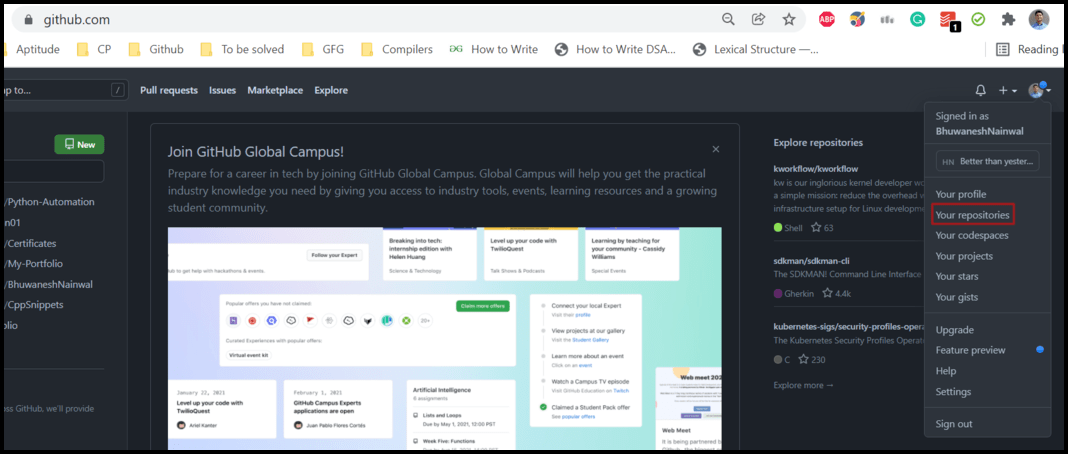
Task: Click the 230 stars icon
Action: tap(811, 359)
